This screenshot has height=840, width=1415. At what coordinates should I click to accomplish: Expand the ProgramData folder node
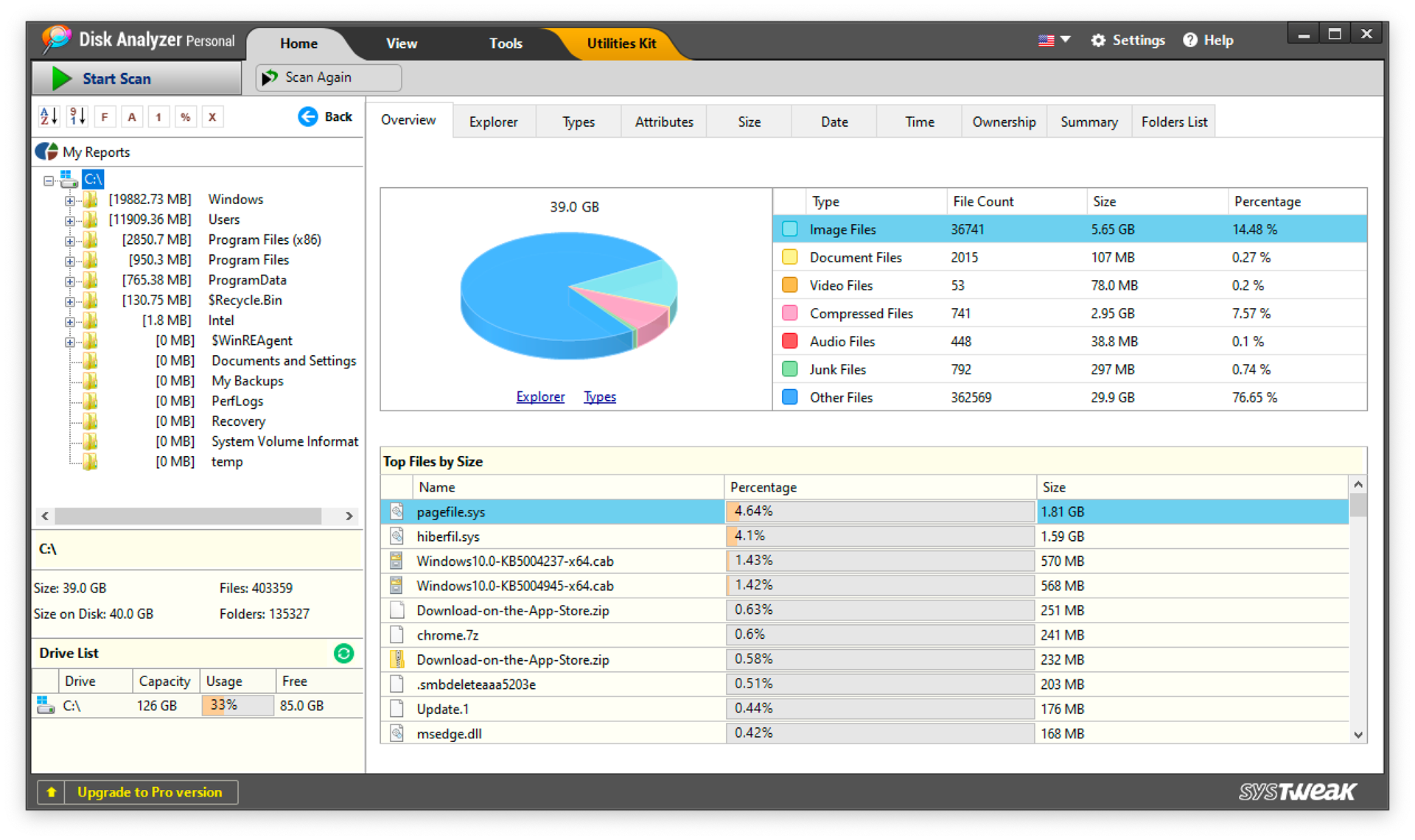tap(69, 281)
